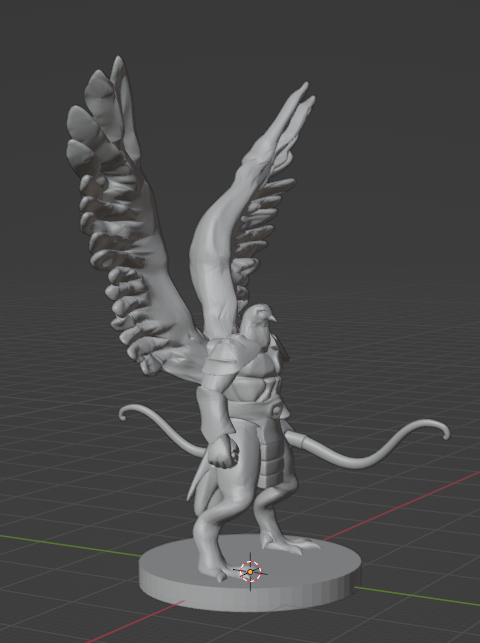The width and height of the screenshot is (480, 643).
Task: Click the red-white 3D cursor crosshair
Action: (250, 572)
